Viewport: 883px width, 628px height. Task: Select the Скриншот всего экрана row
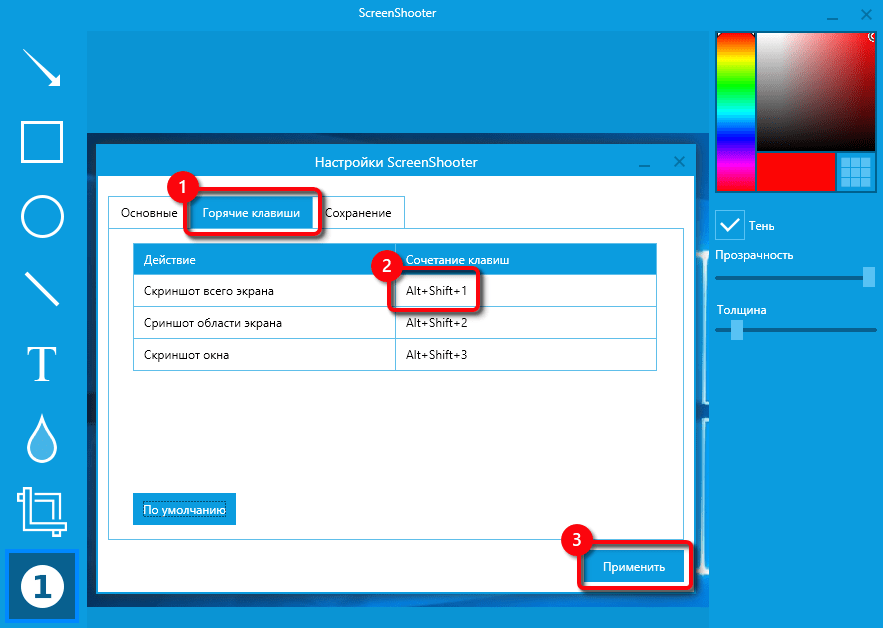pos(395,291)
